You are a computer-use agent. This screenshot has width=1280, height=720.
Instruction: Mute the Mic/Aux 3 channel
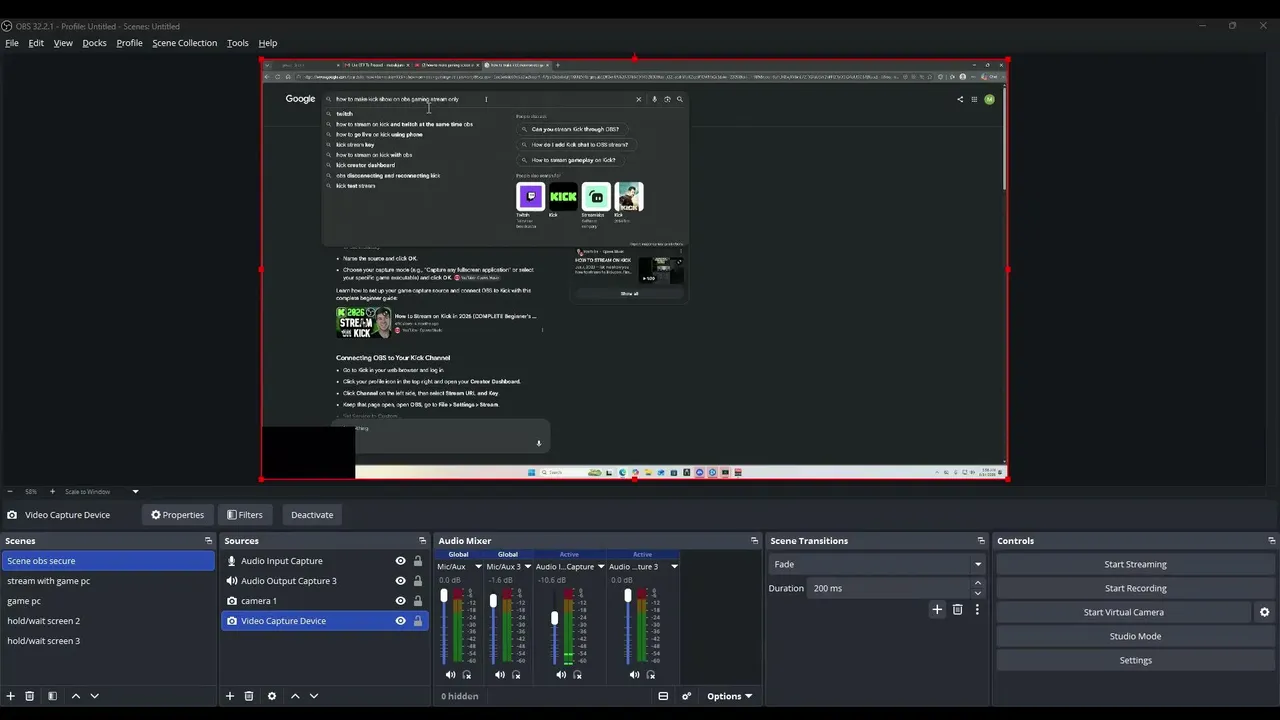(x=500, y=675)
